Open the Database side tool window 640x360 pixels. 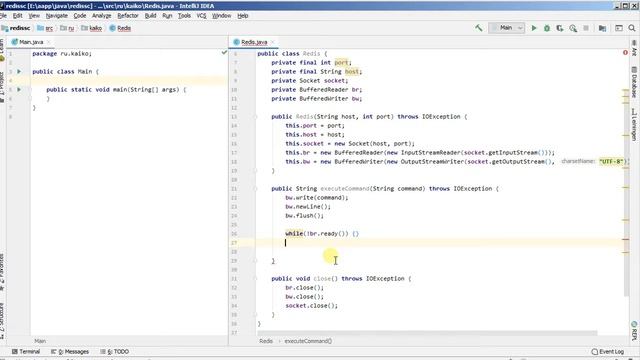[x=634, y=82]
